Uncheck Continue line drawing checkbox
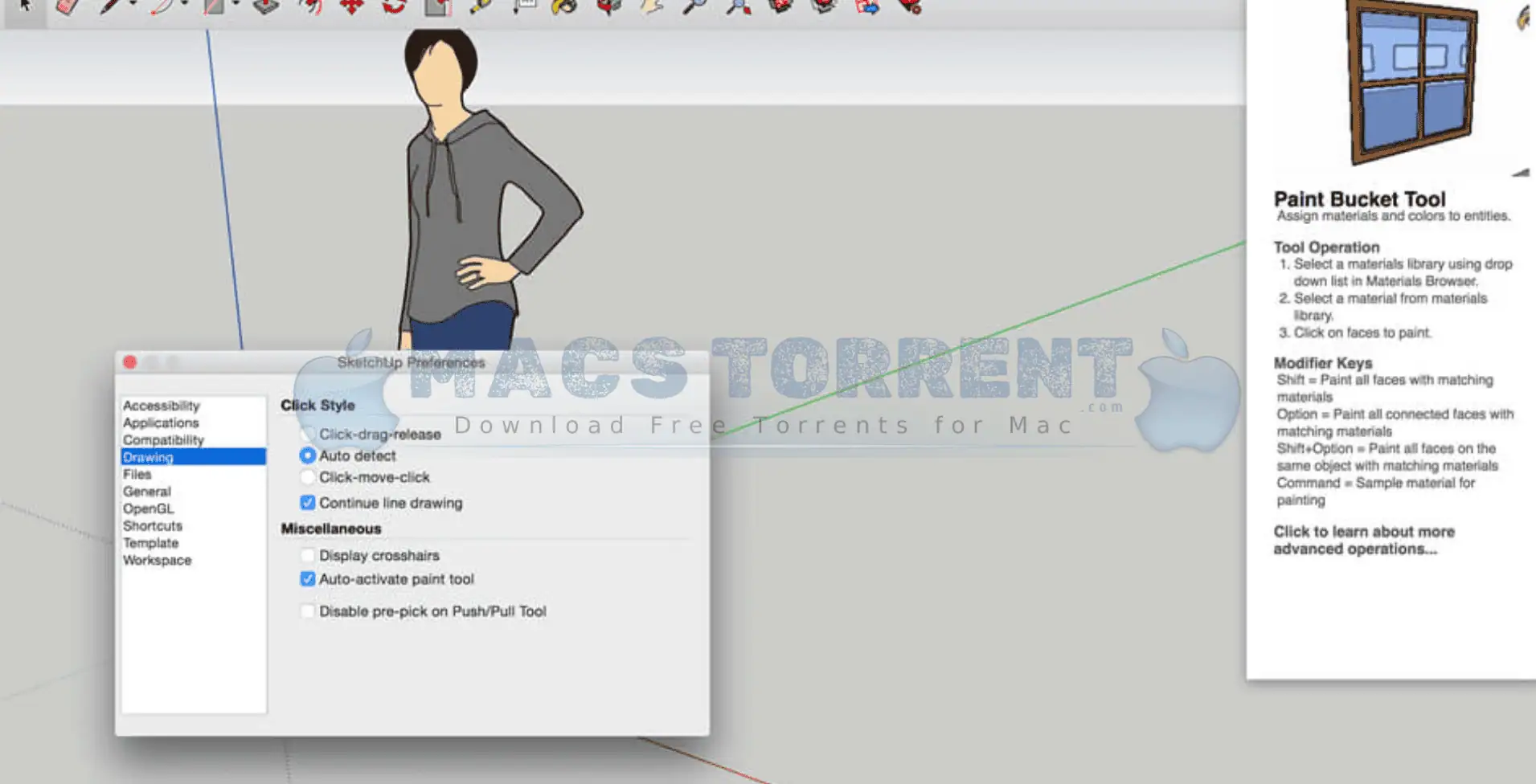Viewport: 1536px width, 784px height. (x=307, y=503)
